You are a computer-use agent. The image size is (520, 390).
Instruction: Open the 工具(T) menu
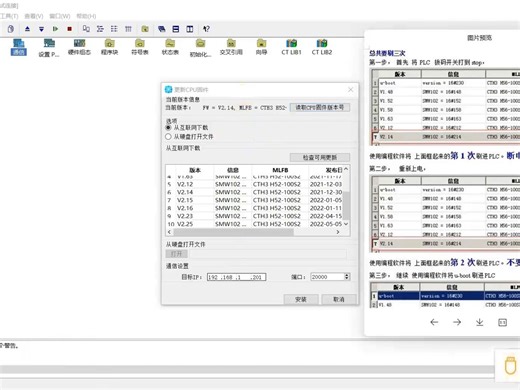9,16
